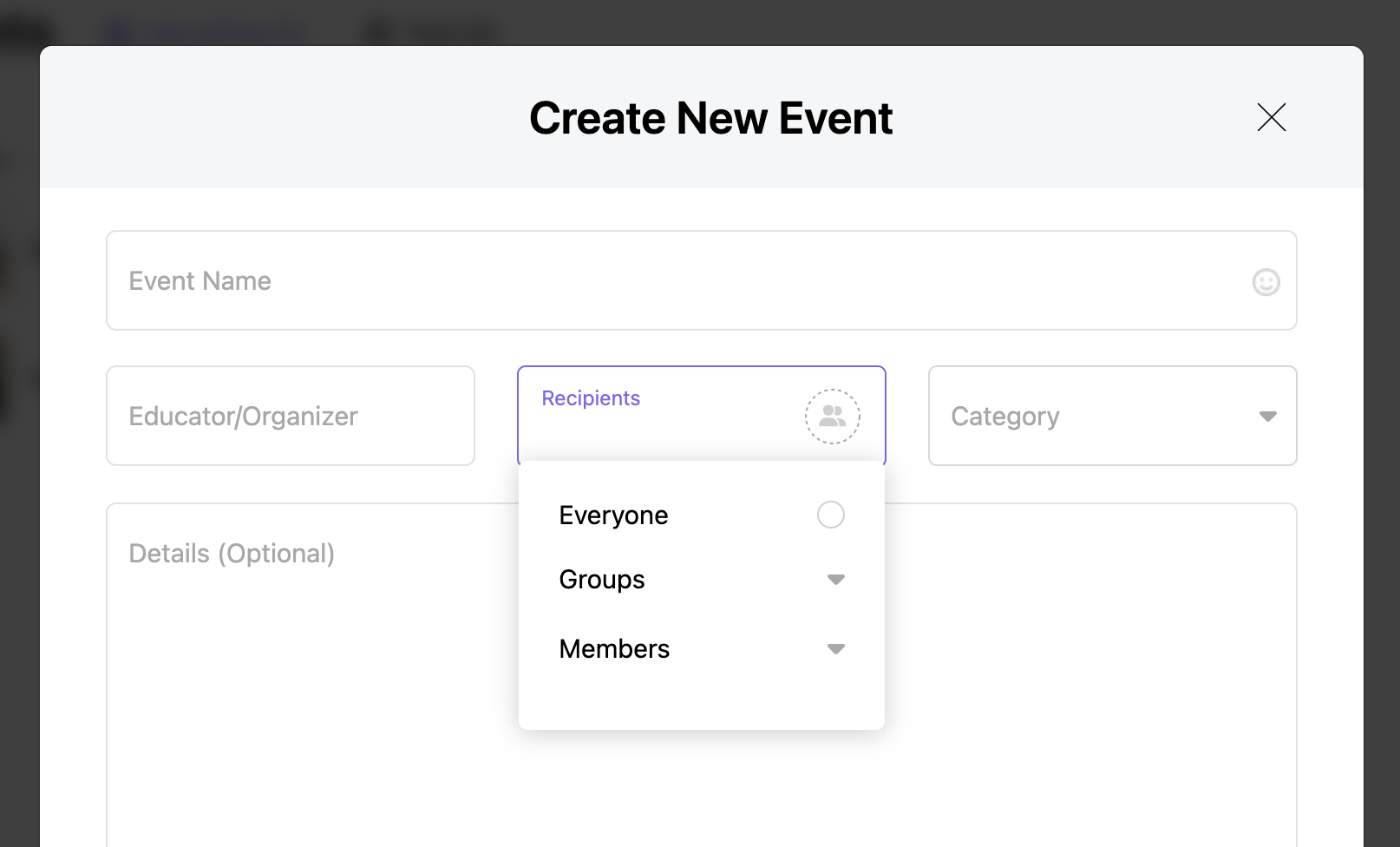Image resolution: width=1400 pixels, height=847 pixels.
Task: Open the Category dropdown
Action: (x=1112, y=416)
